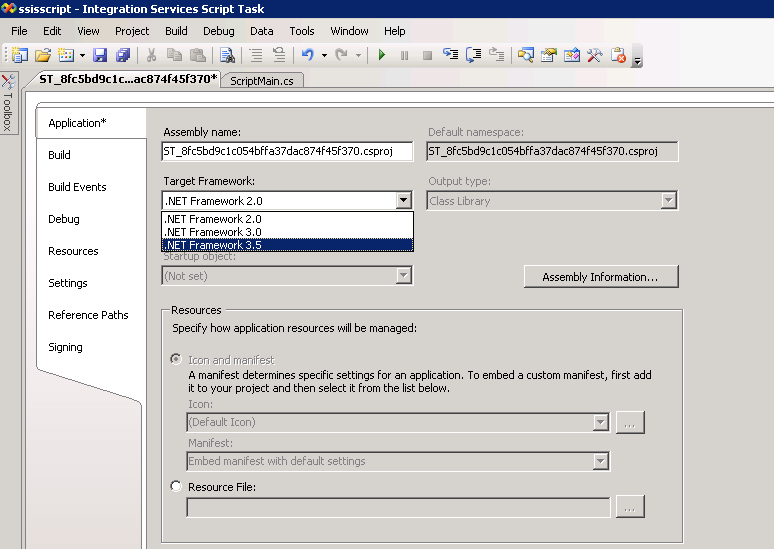Switch to the ScriptMain.cs tab
The width and height of the screenshot is (774, 549).
[x=262, y=81]
